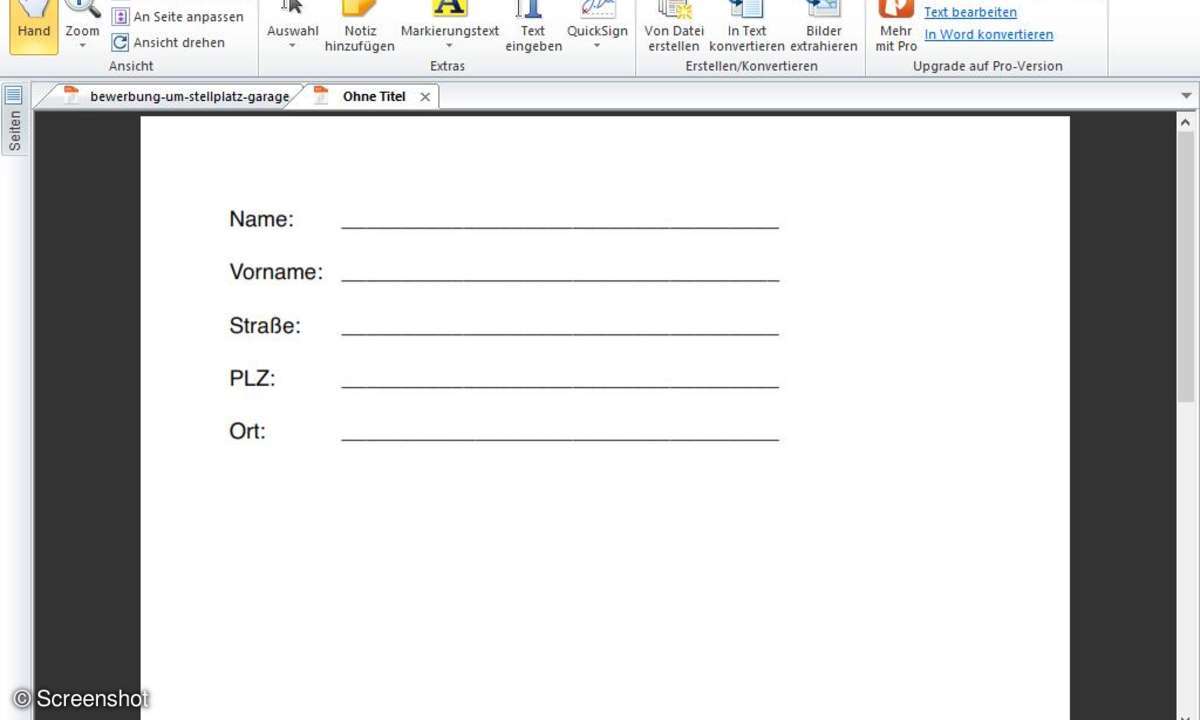Select the Auswahl tool
Image resolution: width=1200 pixels, height=720 pixels.
tap(292, 20)
